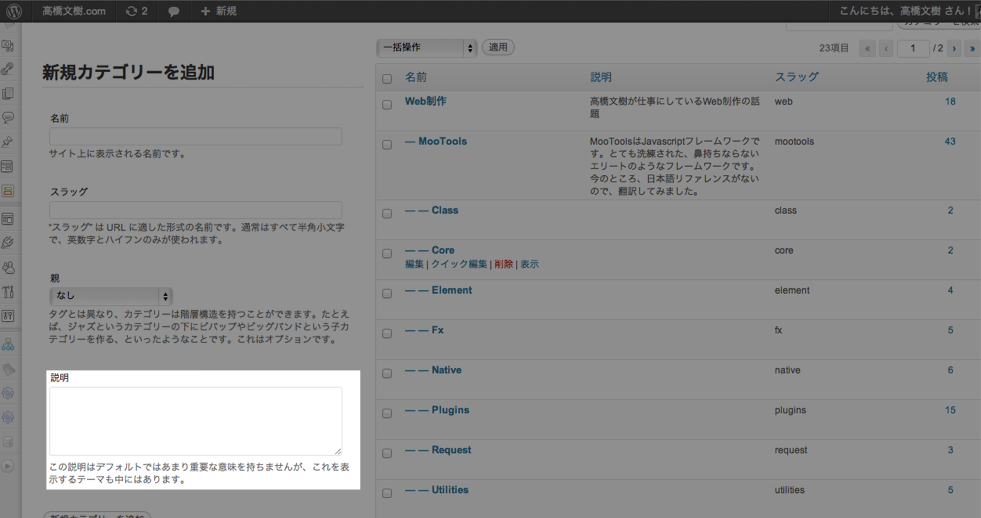
Task: Jump to last page of categories
Action: [971, 48]
